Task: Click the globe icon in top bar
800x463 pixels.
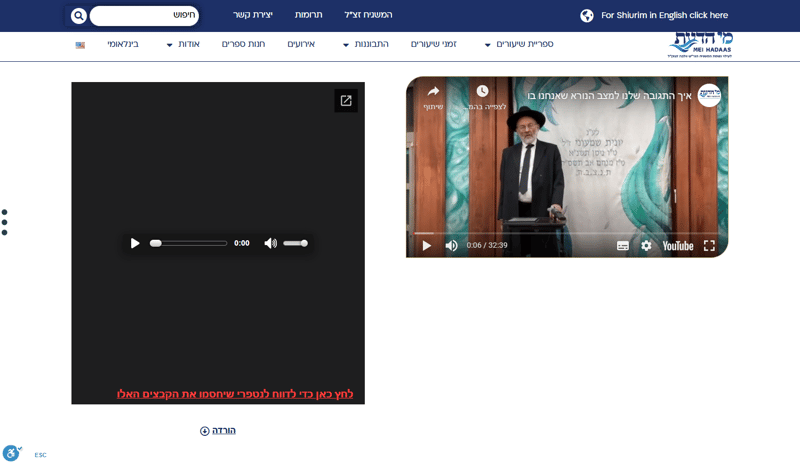Action: 587,15
